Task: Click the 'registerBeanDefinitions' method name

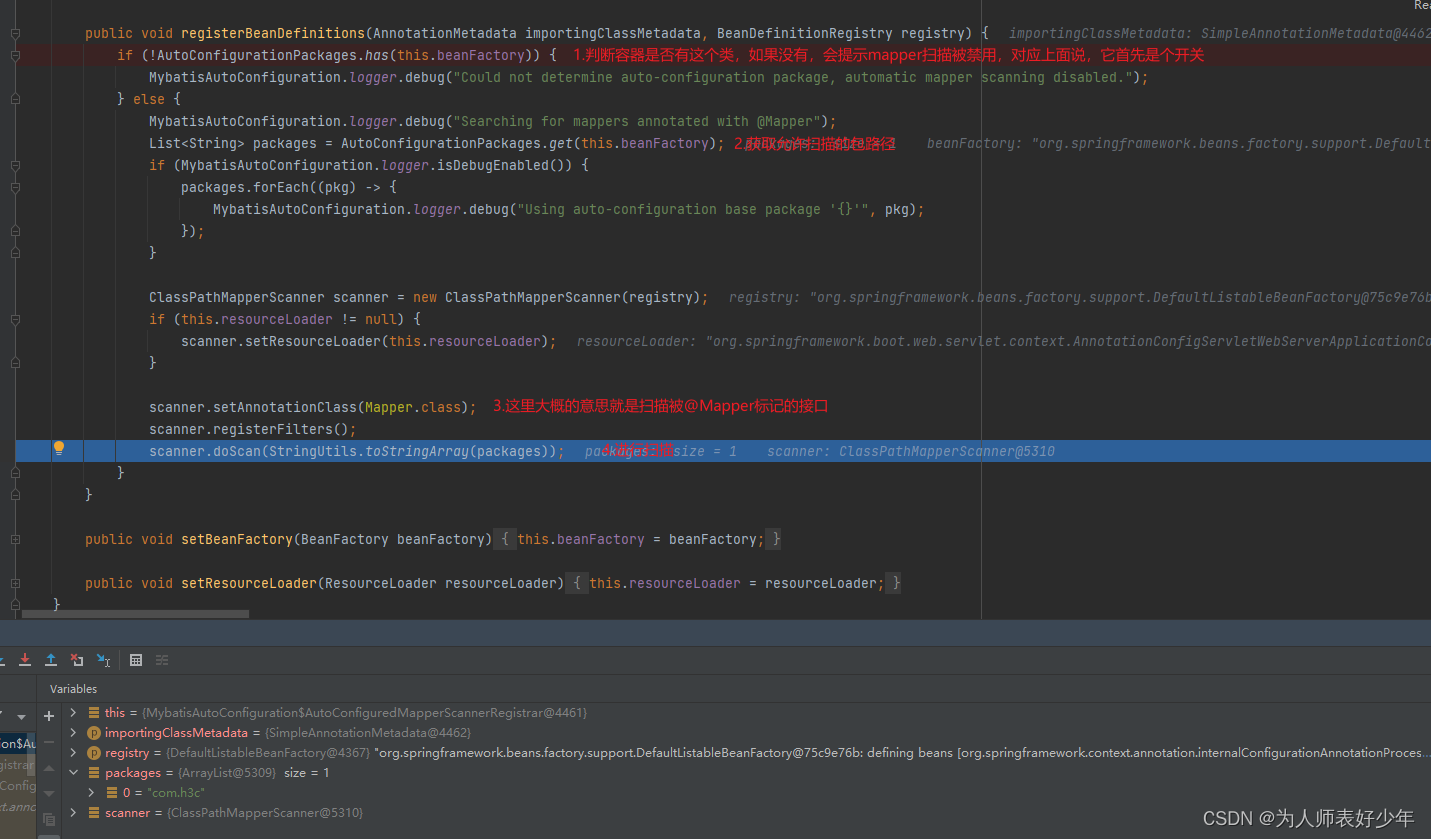Action: [x=273, y=33]
